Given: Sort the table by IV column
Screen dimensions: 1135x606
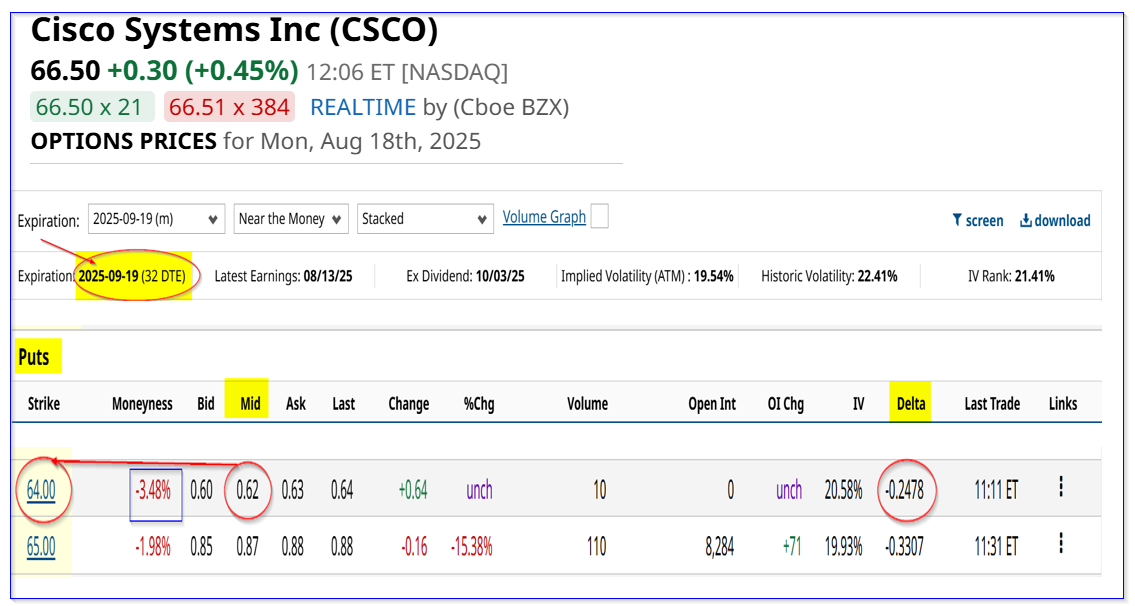Looking at the screenshot, I should [858, 404].
